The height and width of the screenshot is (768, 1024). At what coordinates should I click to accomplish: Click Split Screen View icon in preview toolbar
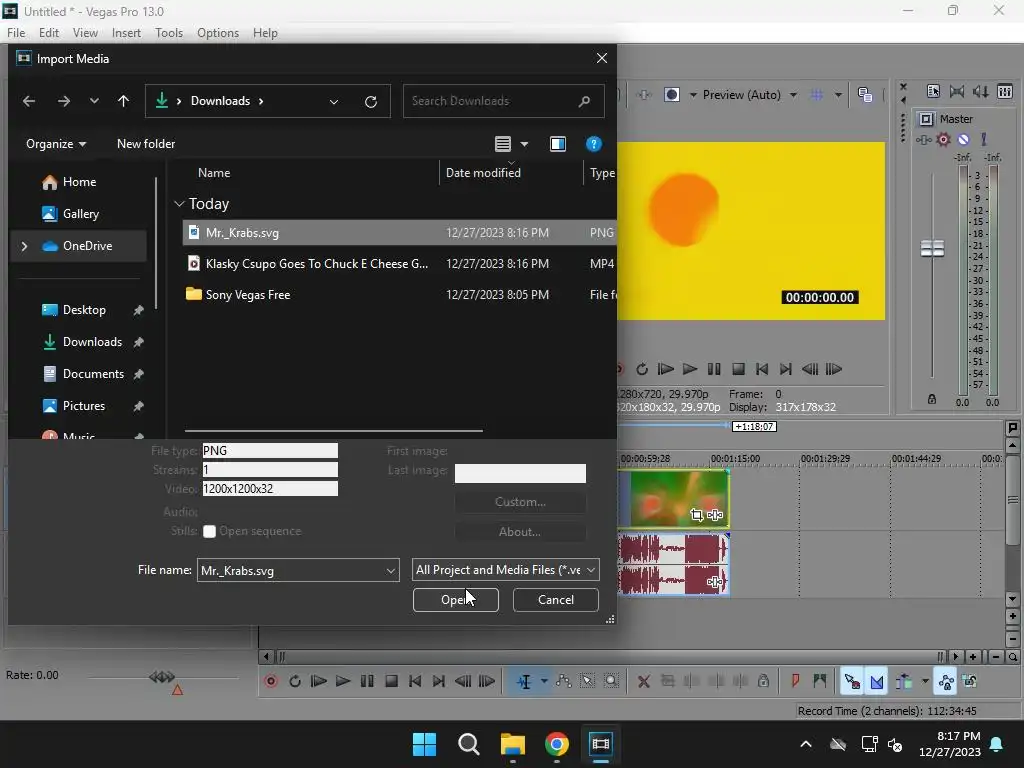671,95
